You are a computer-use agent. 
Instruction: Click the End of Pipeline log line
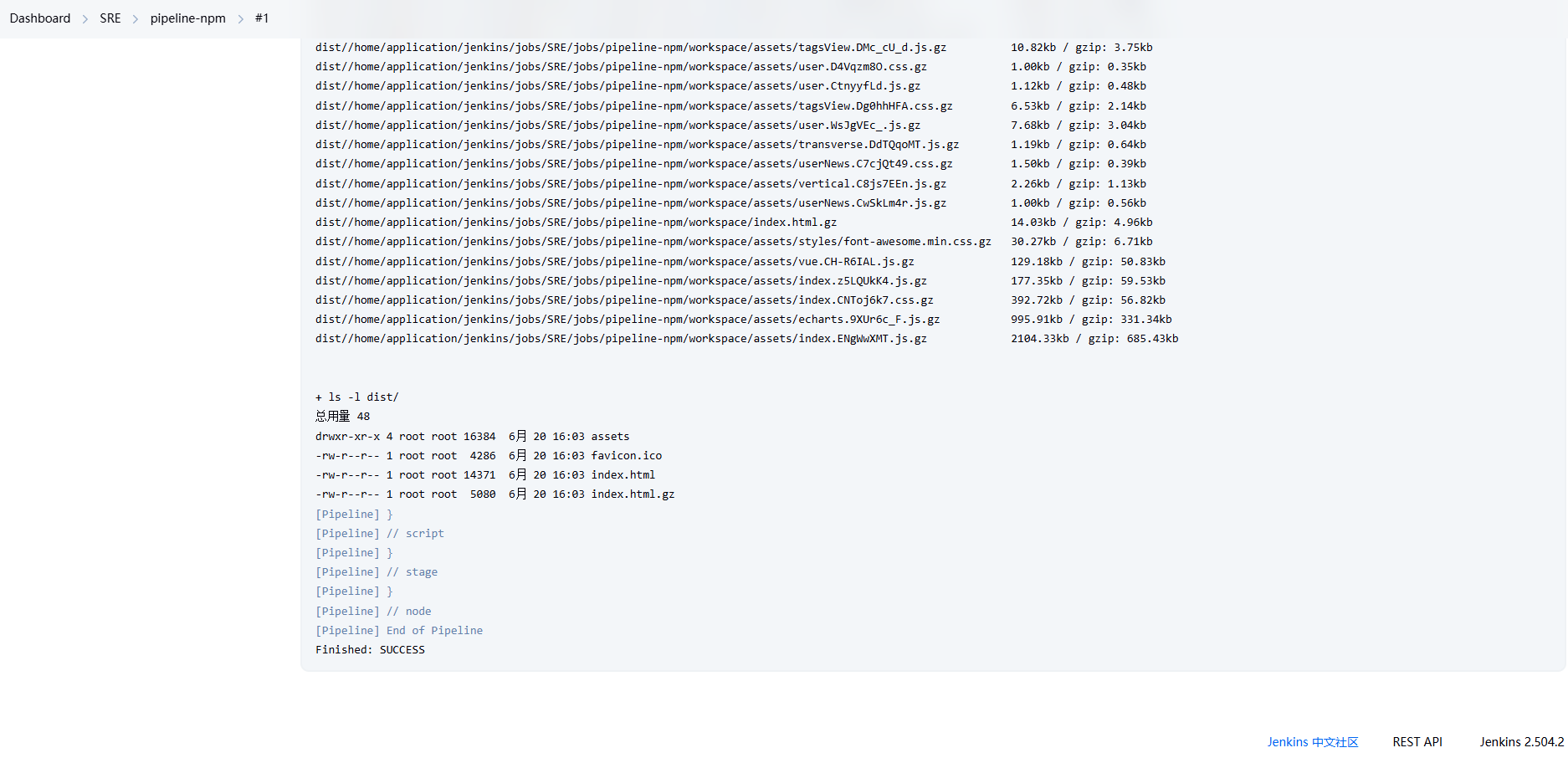pos(399,631)
